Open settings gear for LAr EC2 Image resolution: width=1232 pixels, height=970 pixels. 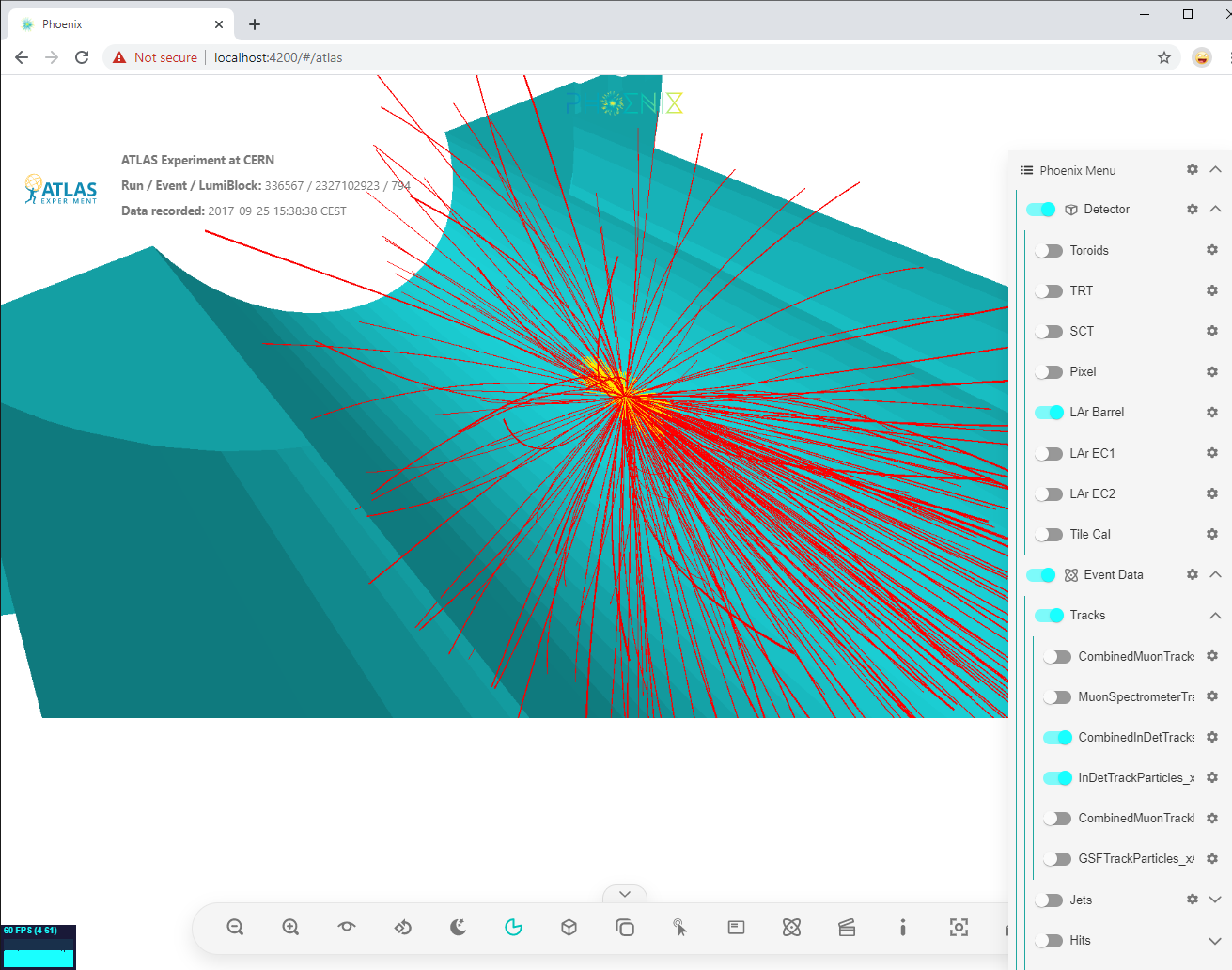(x=1211, y=493)
